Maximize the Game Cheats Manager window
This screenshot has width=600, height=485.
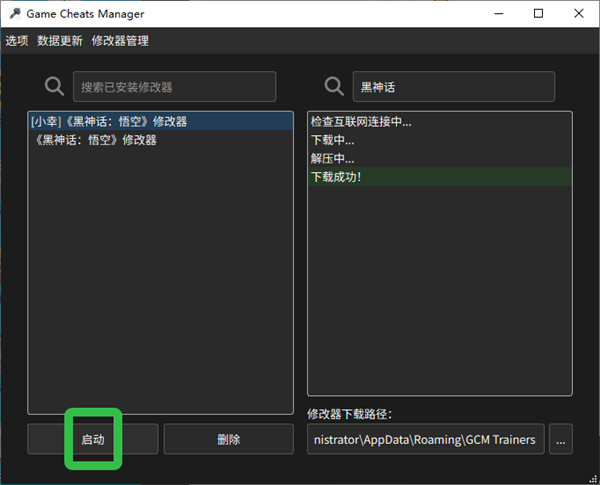[539, 14]
